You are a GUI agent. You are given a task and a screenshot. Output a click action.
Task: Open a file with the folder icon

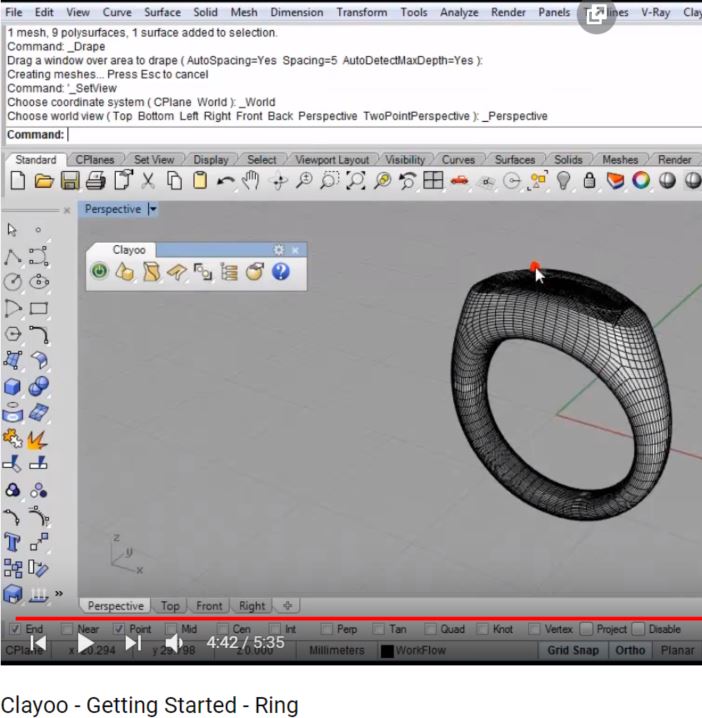(44, 180)
